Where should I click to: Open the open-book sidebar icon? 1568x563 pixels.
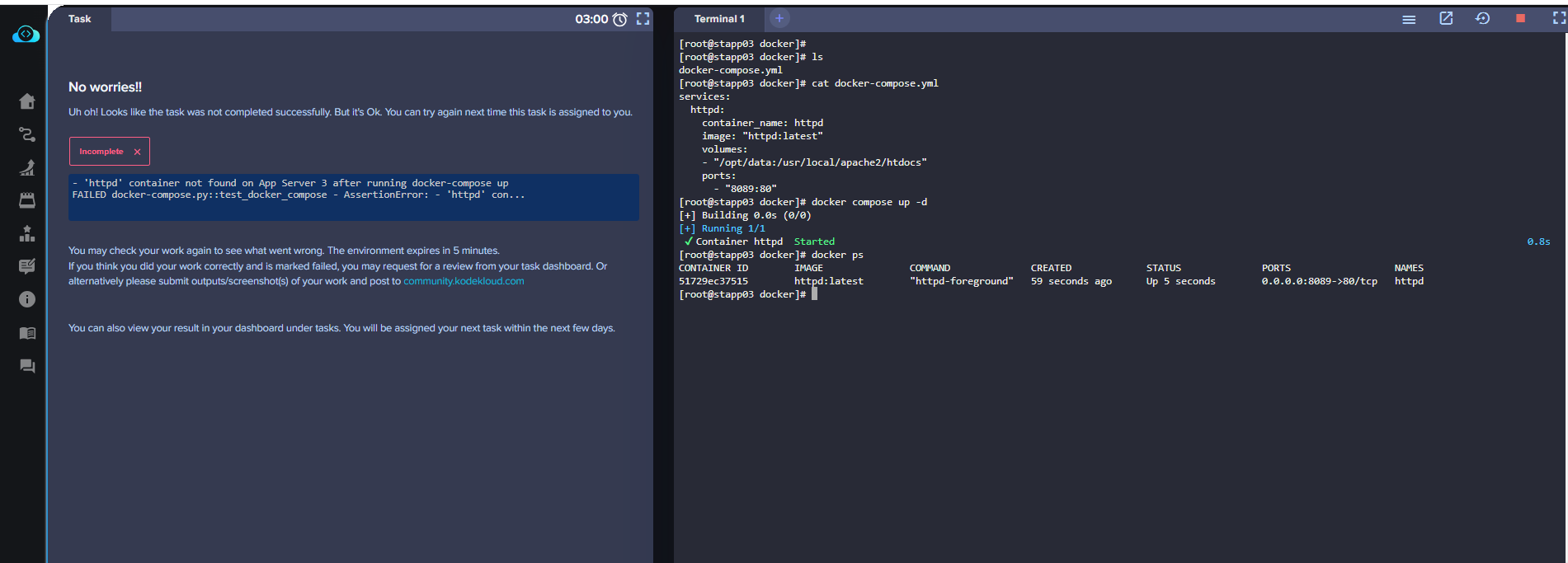pyautogui.click(x=27, y=333)
